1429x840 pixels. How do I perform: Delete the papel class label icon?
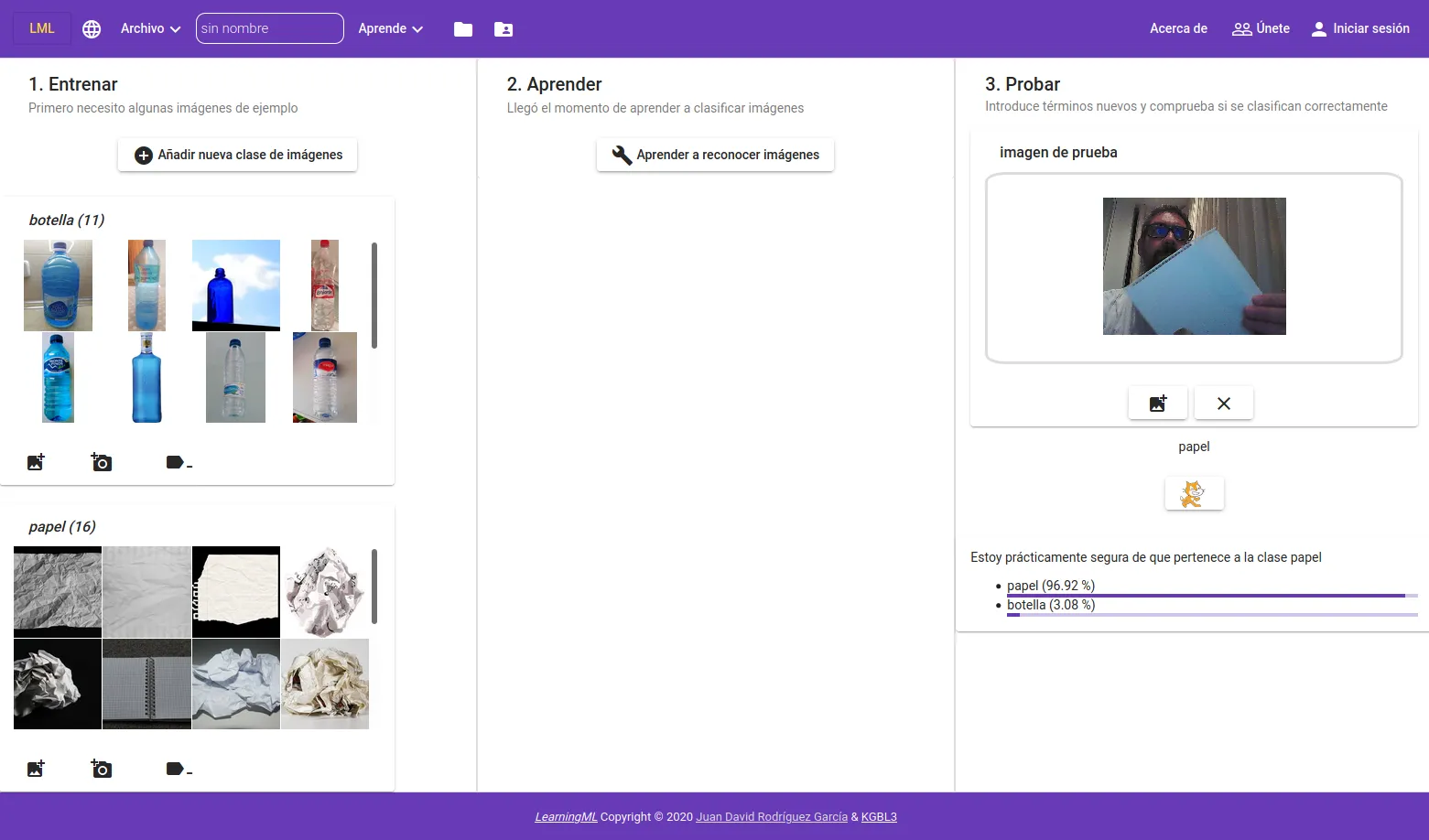coord(179,770)
